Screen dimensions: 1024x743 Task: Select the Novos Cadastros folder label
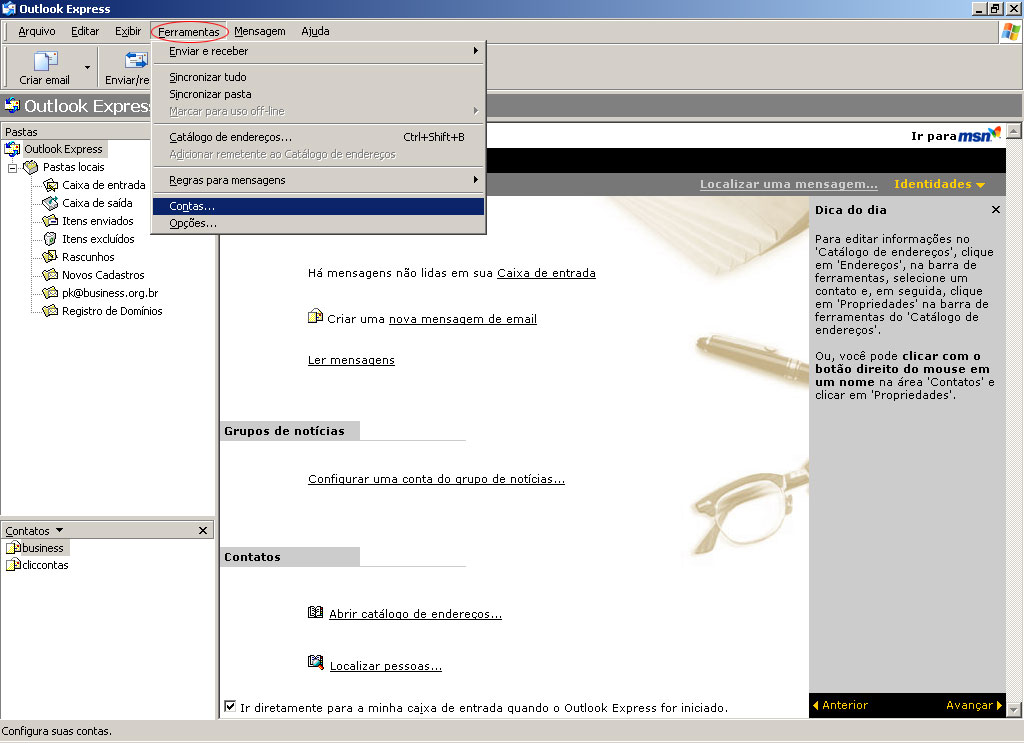pyautogui.click(x=103, y=276)
